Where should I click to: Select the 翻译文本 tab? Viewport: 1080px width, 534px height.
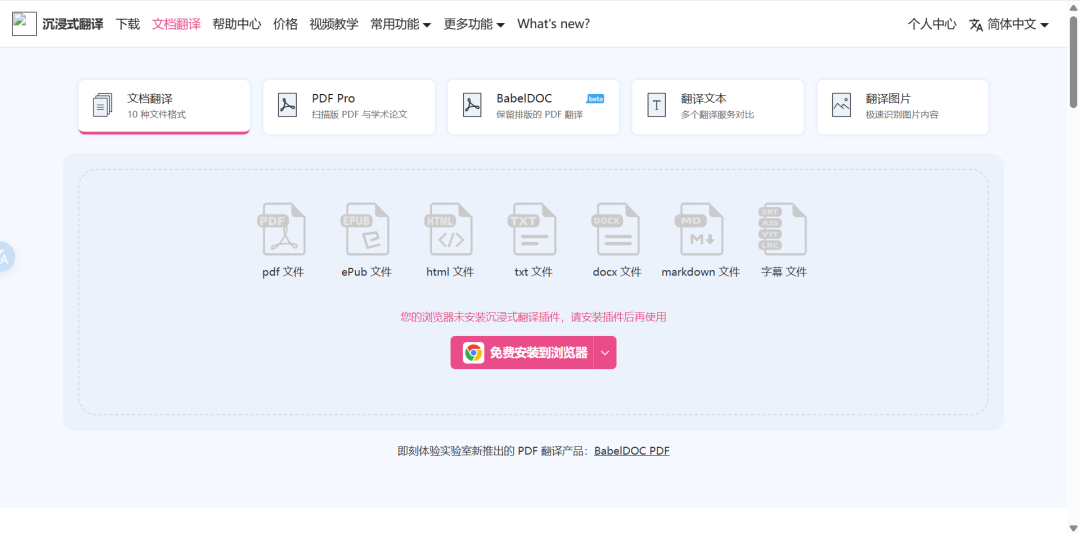click(x=717, y=106)
